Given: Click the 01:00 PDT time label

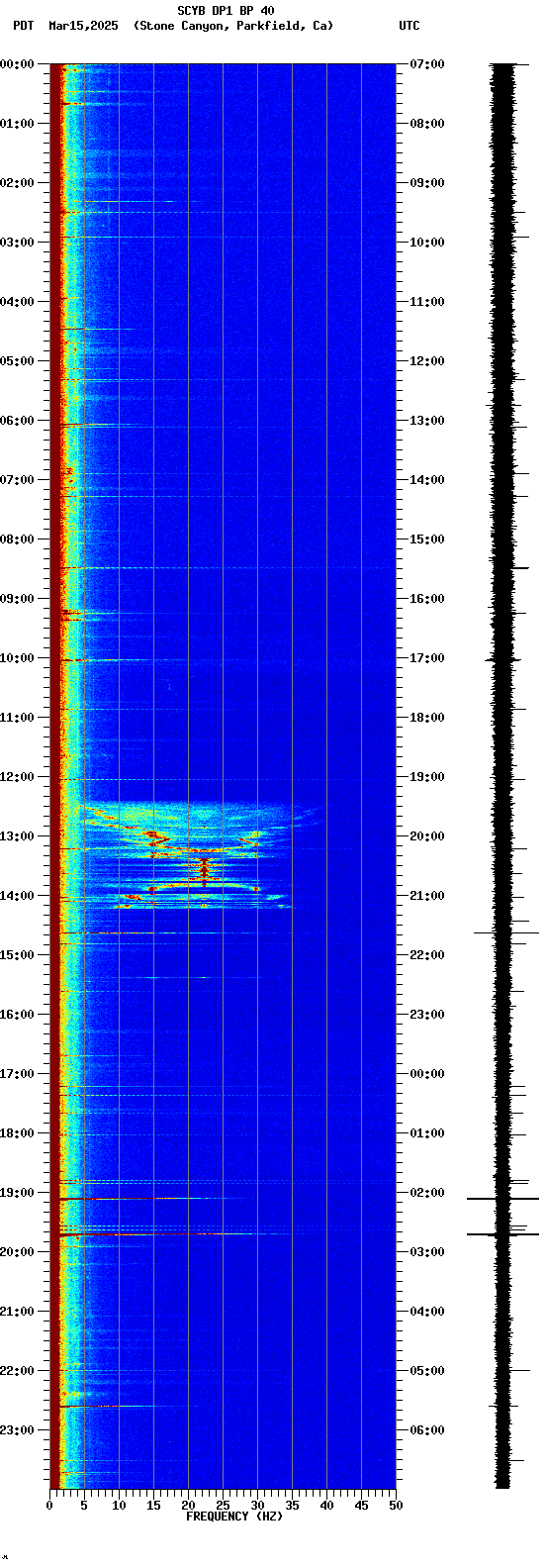Looking at the screenshot, I should coord(18,124).
